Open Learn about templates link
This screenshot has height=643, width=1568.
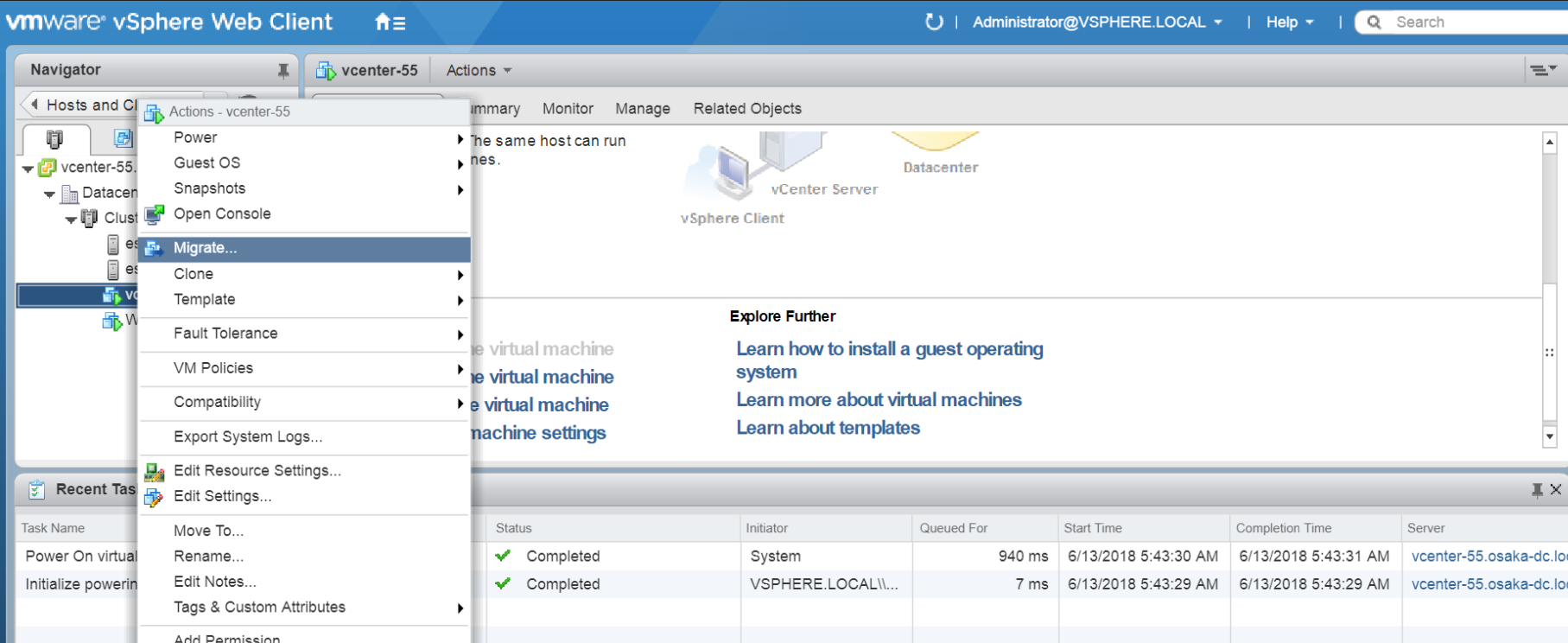pos(828,428)
